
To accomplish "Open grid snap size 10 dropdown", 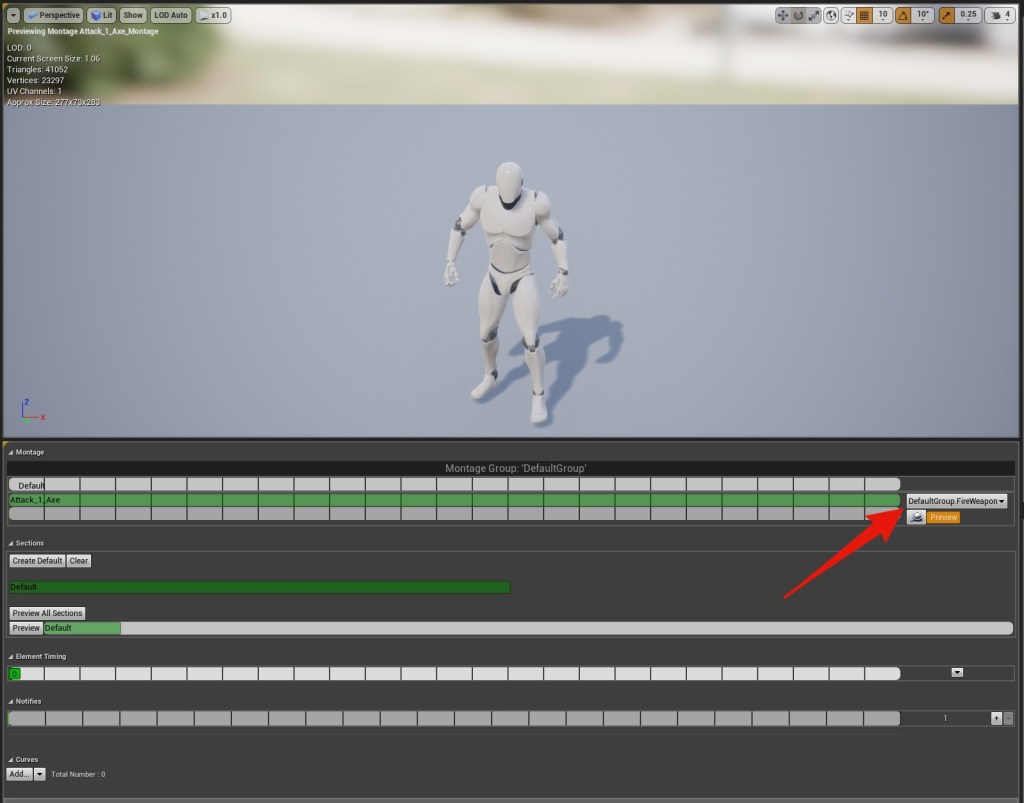I will pos(882,15).
